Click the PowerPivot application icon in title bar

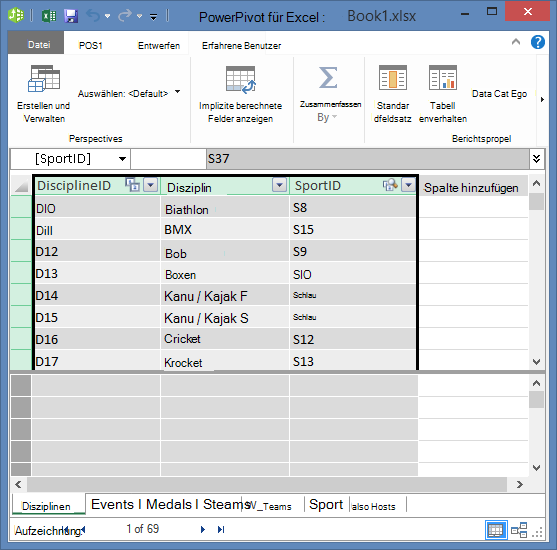coord(16,15)
